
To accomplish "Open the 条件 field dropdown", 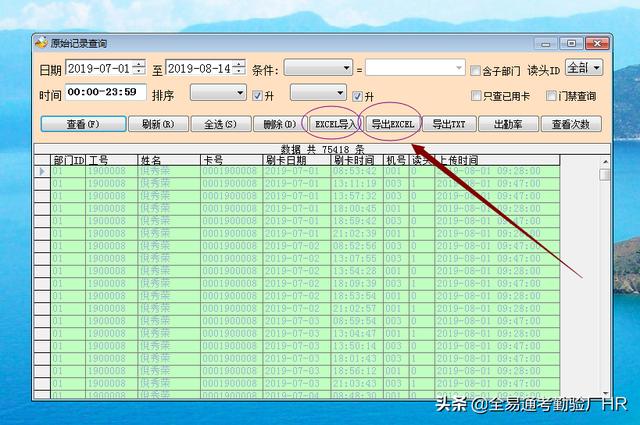I will (x=318, y=68).
